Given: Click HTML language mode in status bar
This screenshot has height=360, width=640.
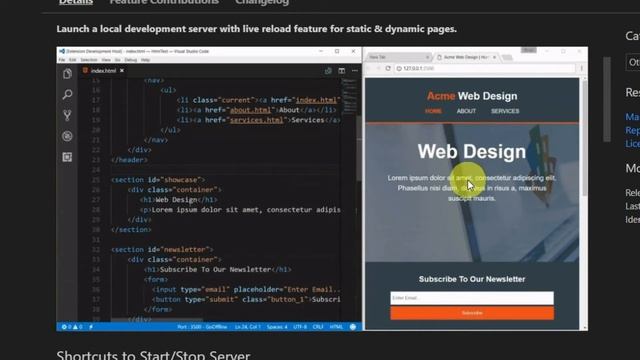Looking at the screenshot, I should coord(336,327).
